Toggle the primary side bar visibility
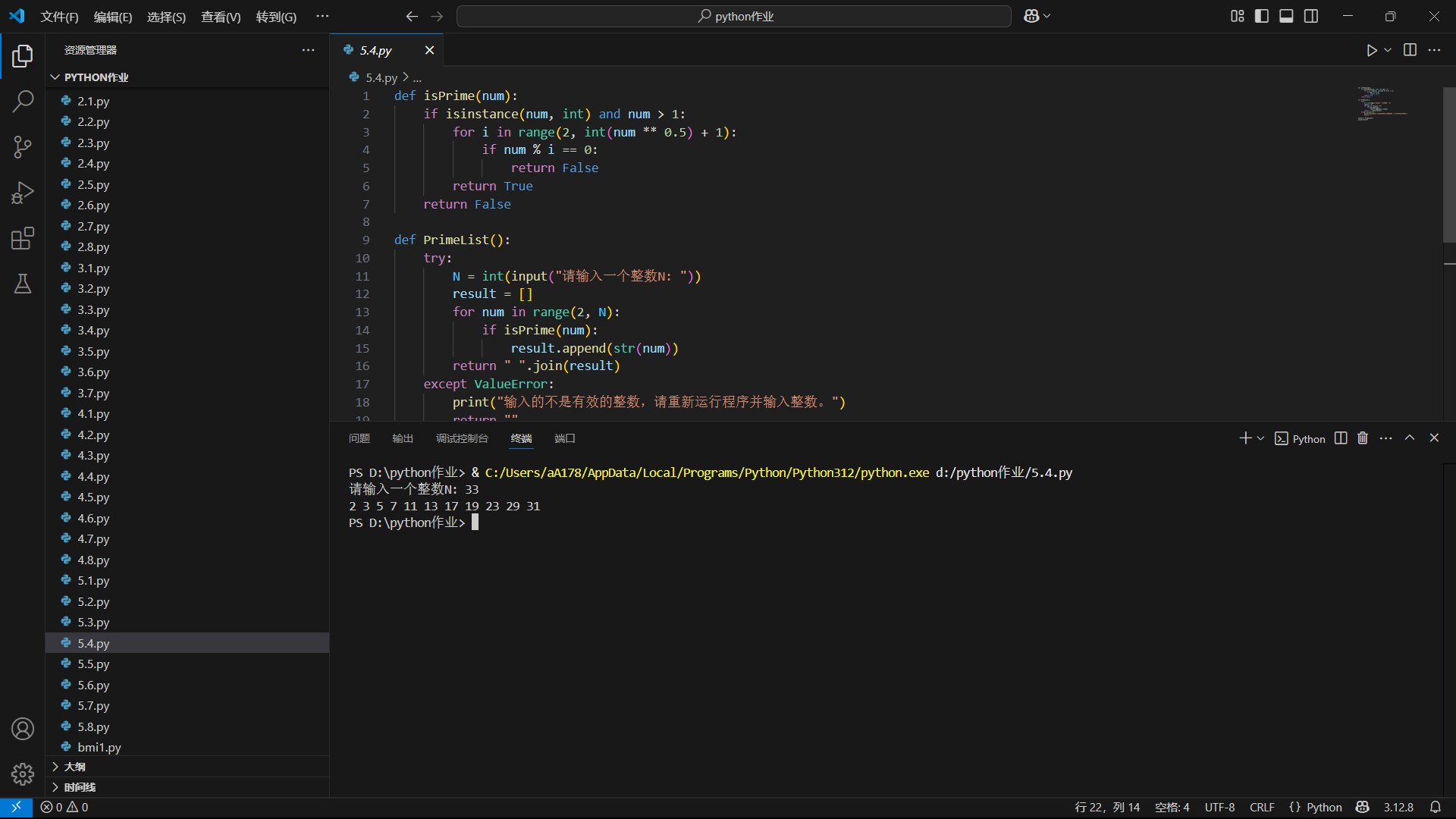 pos(1262,16)
